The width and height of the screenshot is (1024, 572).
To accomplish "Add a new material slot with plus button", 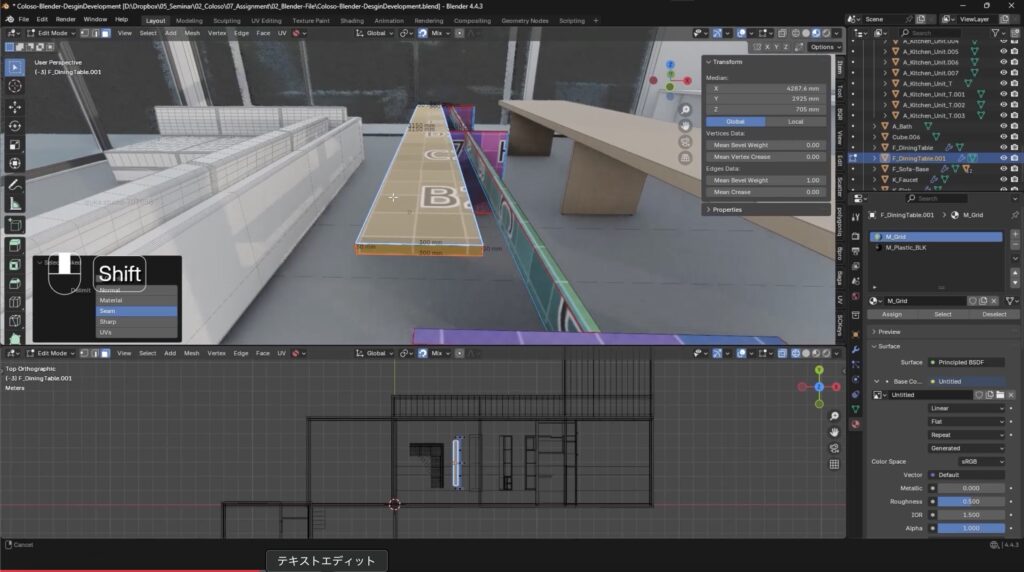I will (x=1015, y=234).
